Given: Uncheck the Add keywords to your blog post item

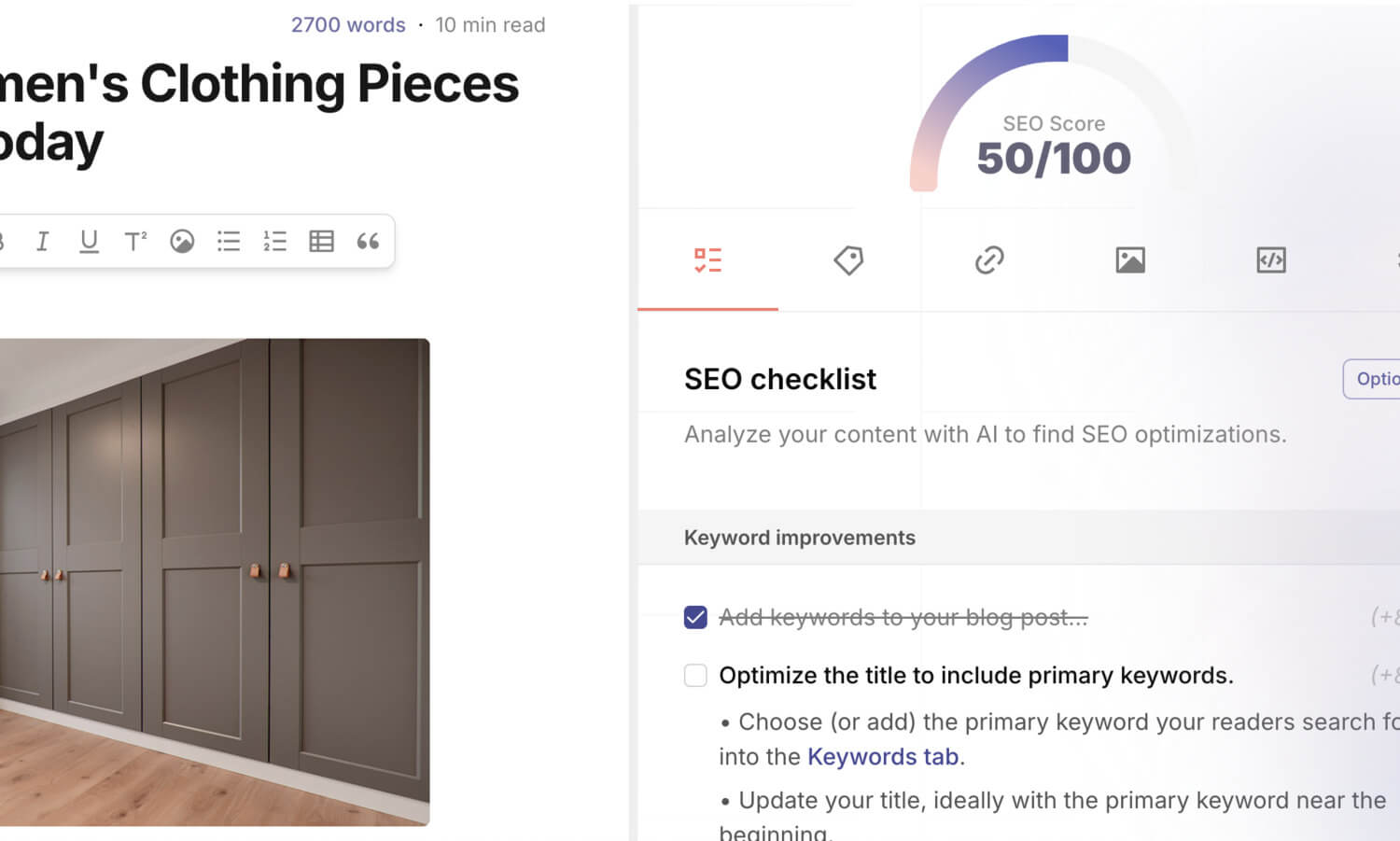Looking at the screenshot, I should [x=695, y=617].
